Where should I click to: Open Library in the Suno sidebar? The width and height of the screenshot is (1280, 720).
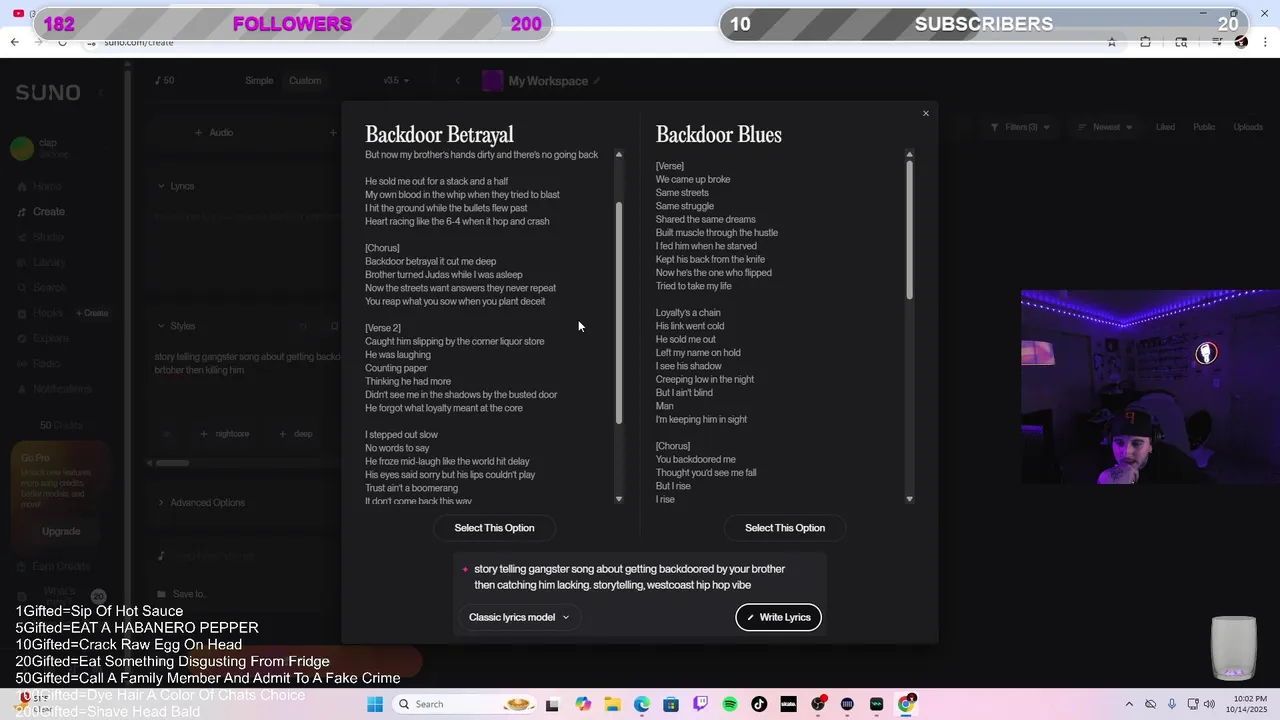pyautogui.click(x=42, y=262)
